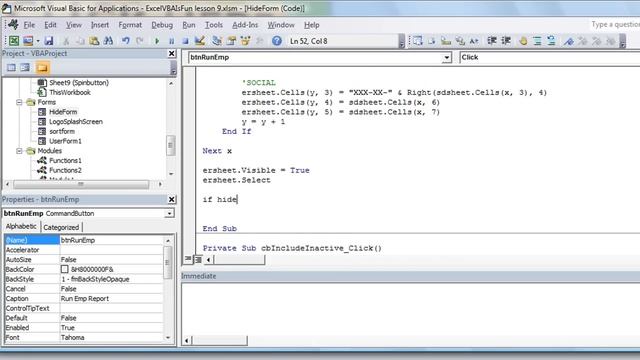Open the btnRunEmp object dropdown in code window
The height and width of the screenshot is (360, 640).
pyautogui.click(x=447, y=58)
